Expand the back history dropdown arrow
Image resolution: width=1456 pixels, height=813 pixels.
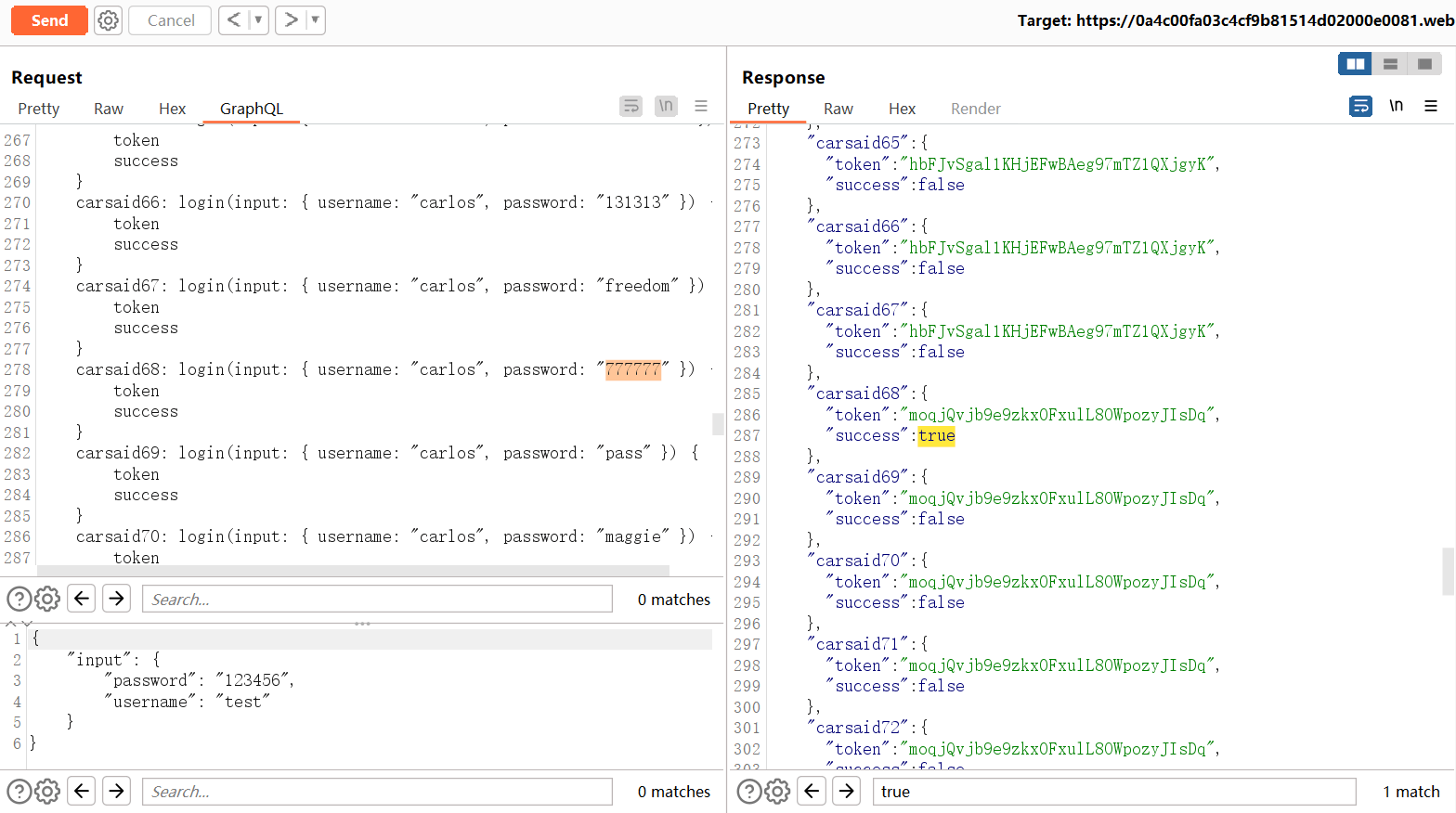point(258,20)
